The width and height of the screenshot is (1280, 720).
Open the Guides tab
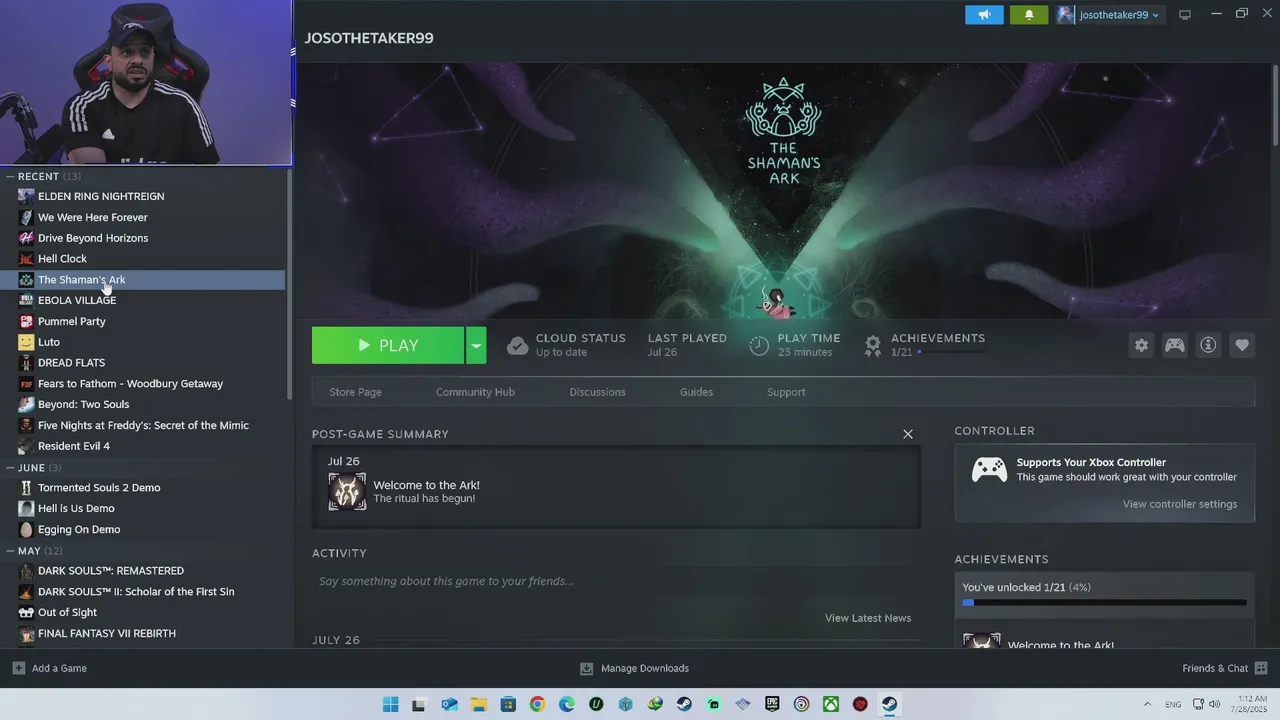coord(696,392)
